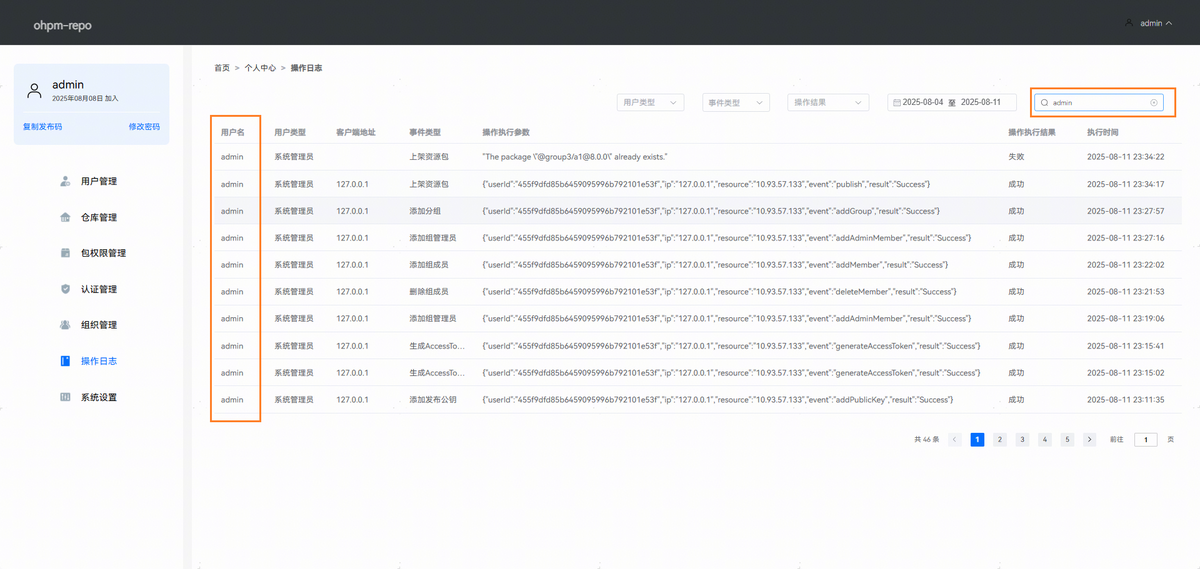The height and width of the screenshot is (569, 1200).
Task: Click the 仓库管理 sidebar icon
Action: coord(65,217)
